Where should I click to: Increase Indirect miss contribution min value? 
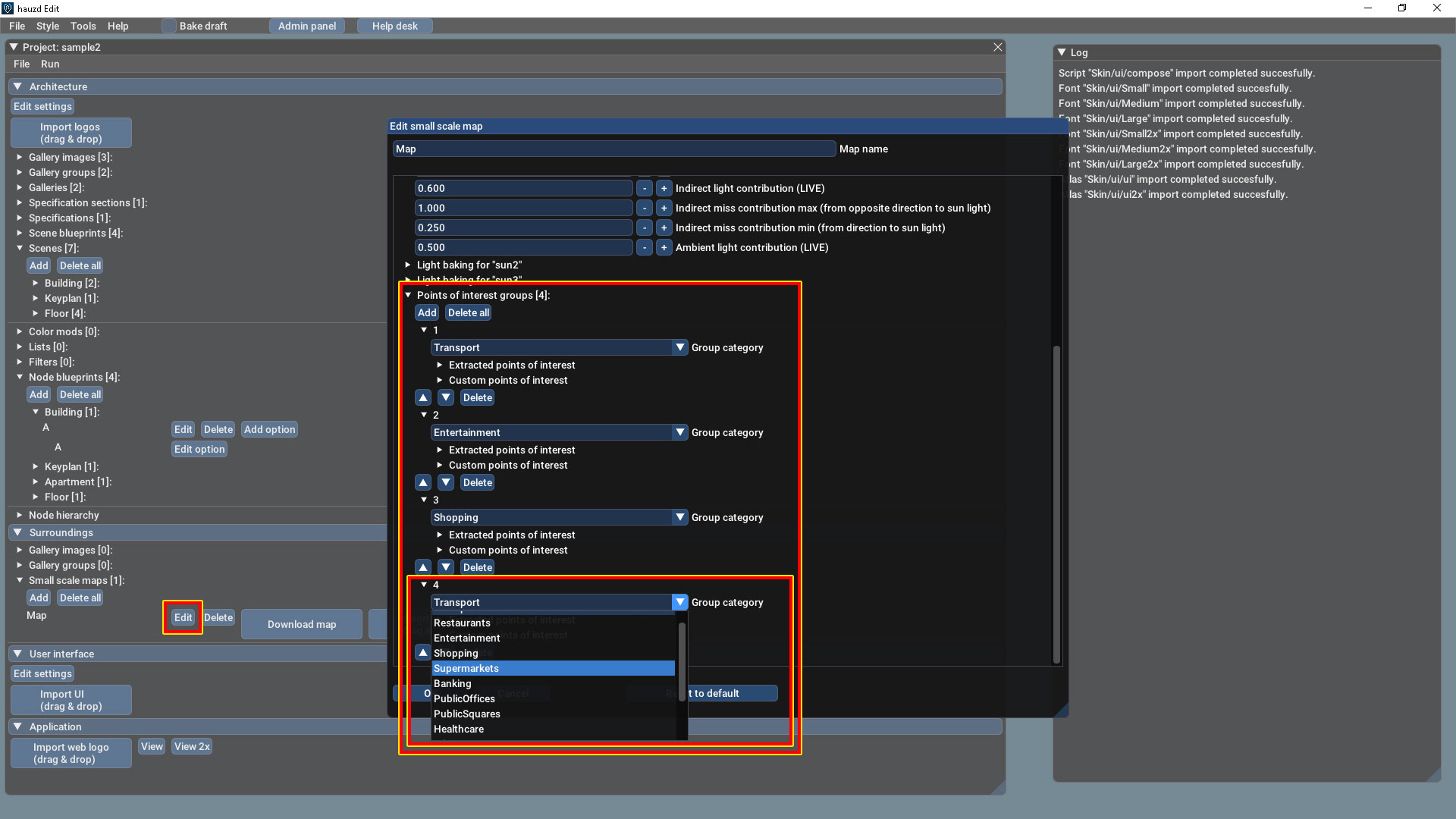coord(664,227)
